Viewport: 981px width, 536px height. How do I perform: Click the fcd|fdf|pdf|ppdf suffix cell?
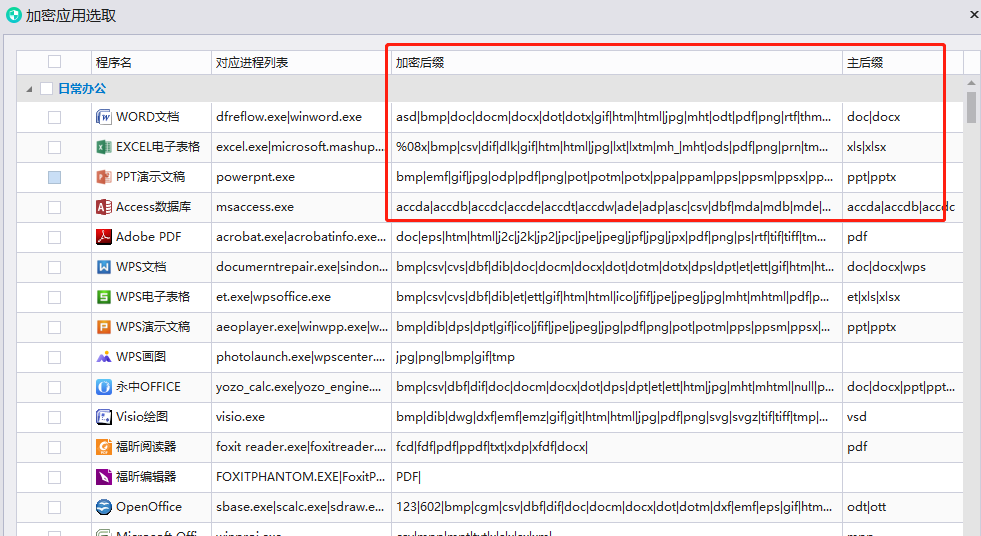pos(617,447)
